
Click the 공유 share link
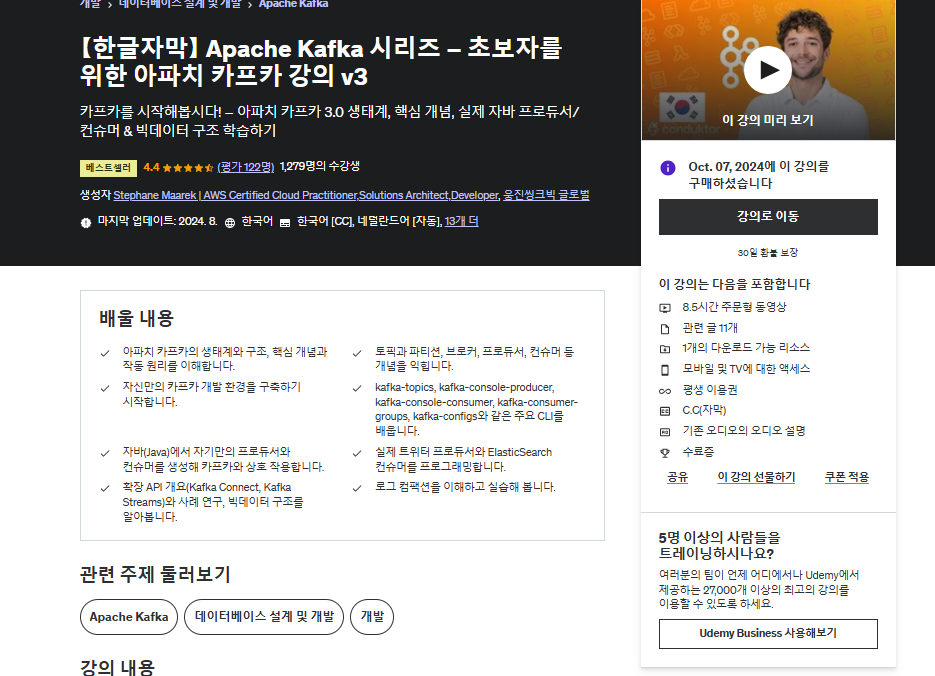click(677, 477)
